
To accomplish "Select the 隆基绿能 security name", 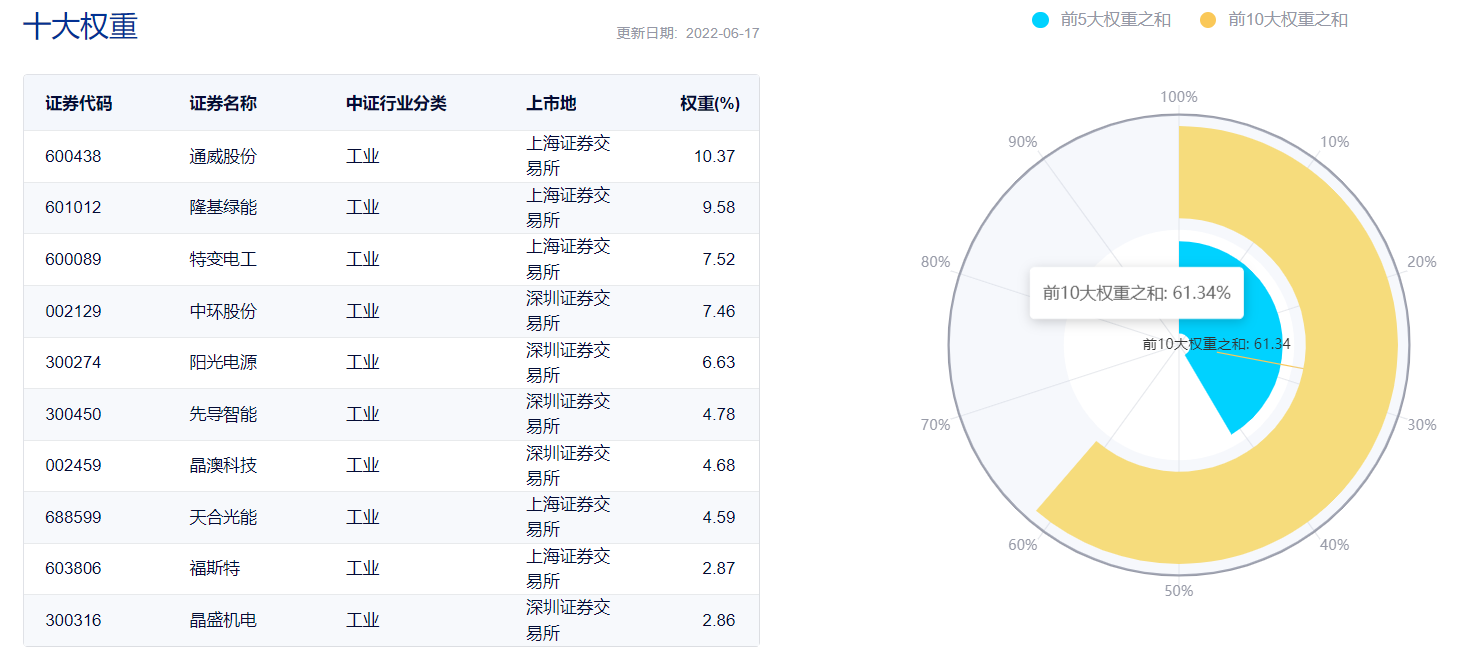I will (223, 208).
